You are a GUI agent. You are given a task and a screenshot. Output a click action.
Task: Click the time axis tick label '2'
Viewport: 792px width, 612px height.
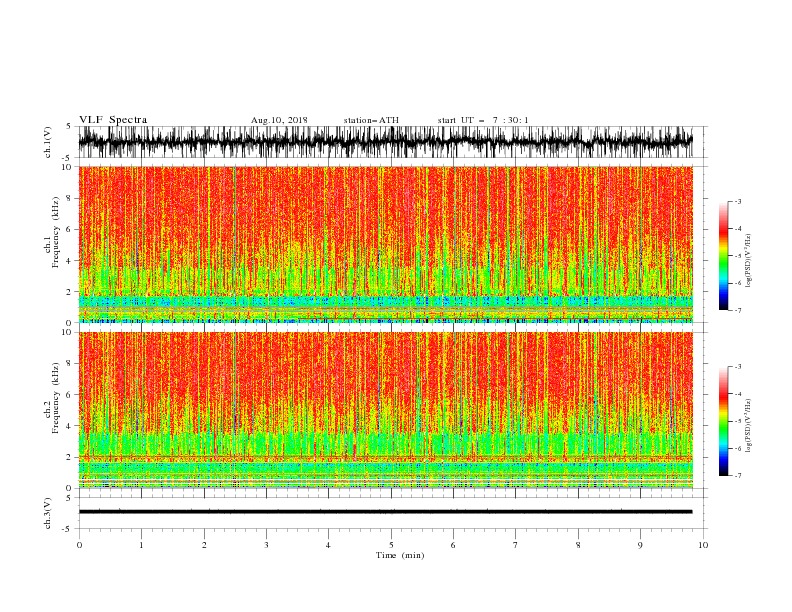[x=204, y=545]
